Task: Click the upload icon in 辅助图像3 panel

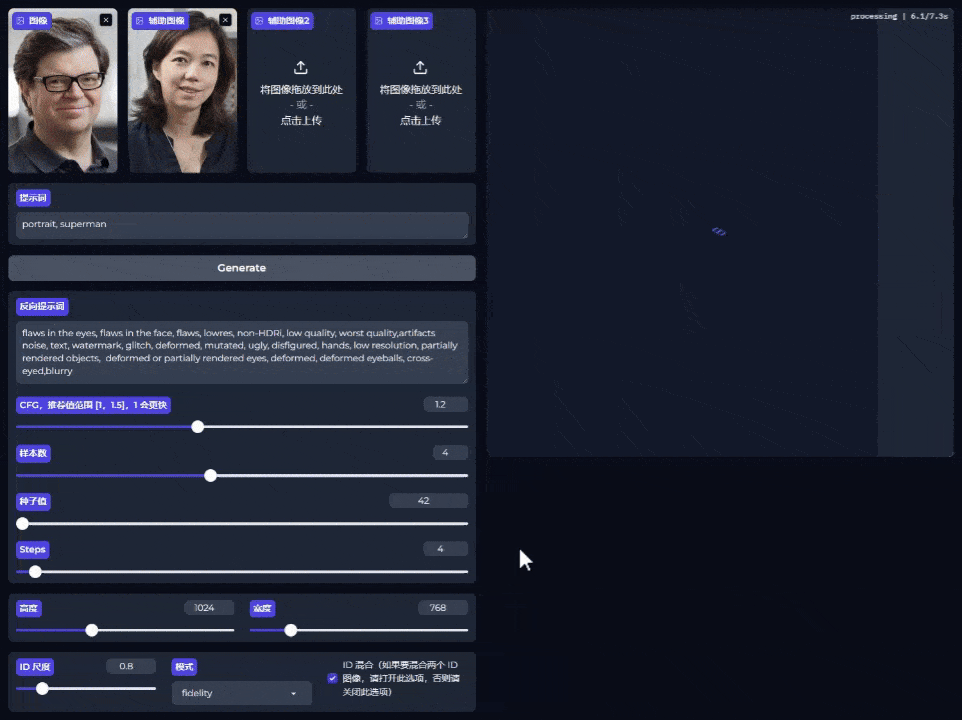Action: tap(420, 67)
